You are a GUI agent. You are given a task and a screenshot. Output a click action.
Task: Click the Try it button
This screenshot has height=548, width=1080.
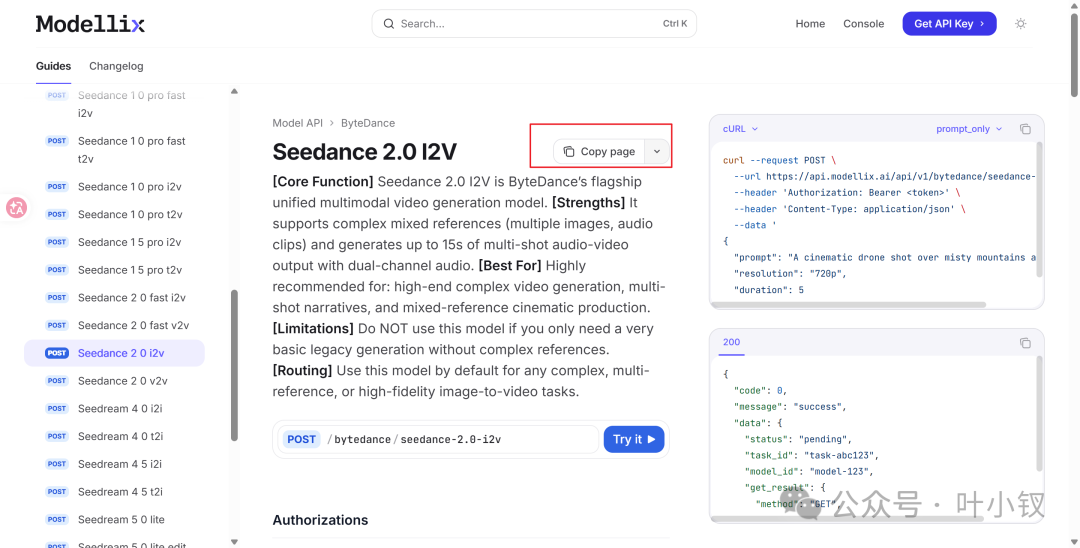click(634, 439)
